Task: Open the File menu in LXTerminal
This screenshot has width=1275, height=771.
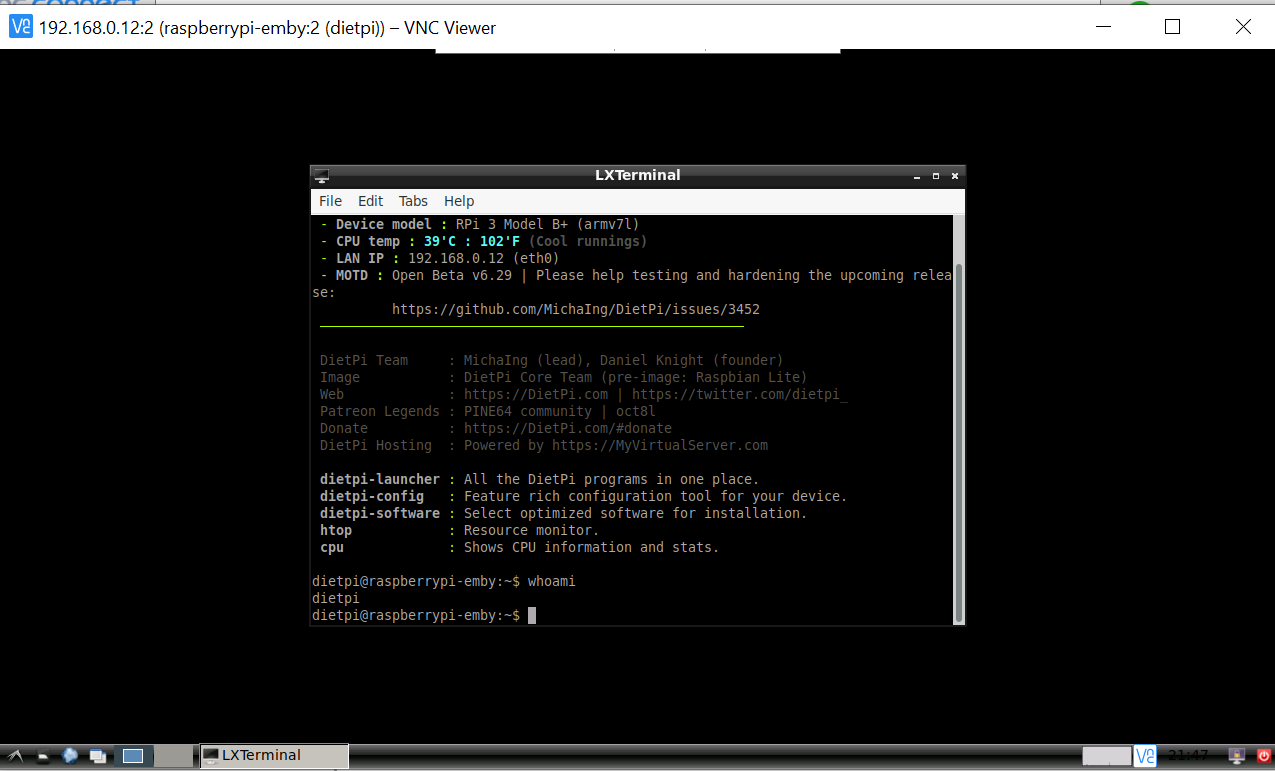Action: click(330, 201)
